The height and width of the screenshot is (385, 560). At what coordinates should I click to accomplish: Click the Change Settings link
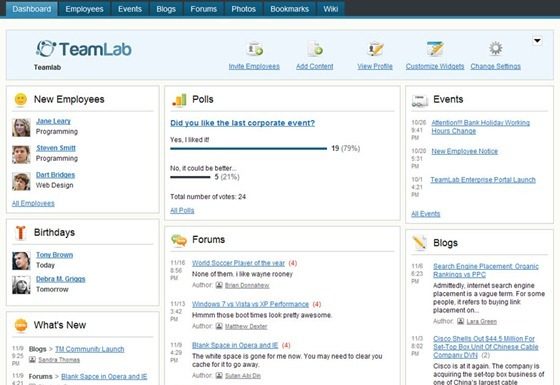[496, 66]
